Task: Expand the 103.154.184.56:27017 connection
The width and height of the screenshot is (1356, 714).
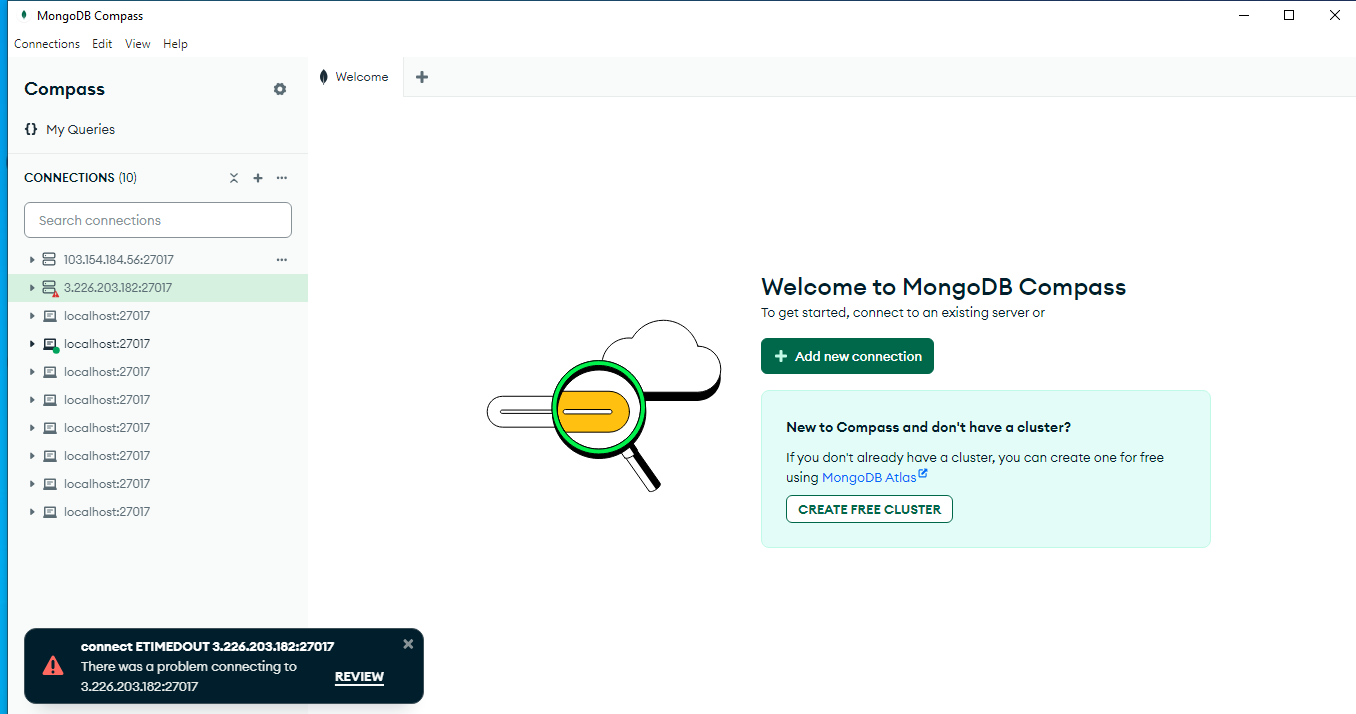Action: [x=32, y=260]
